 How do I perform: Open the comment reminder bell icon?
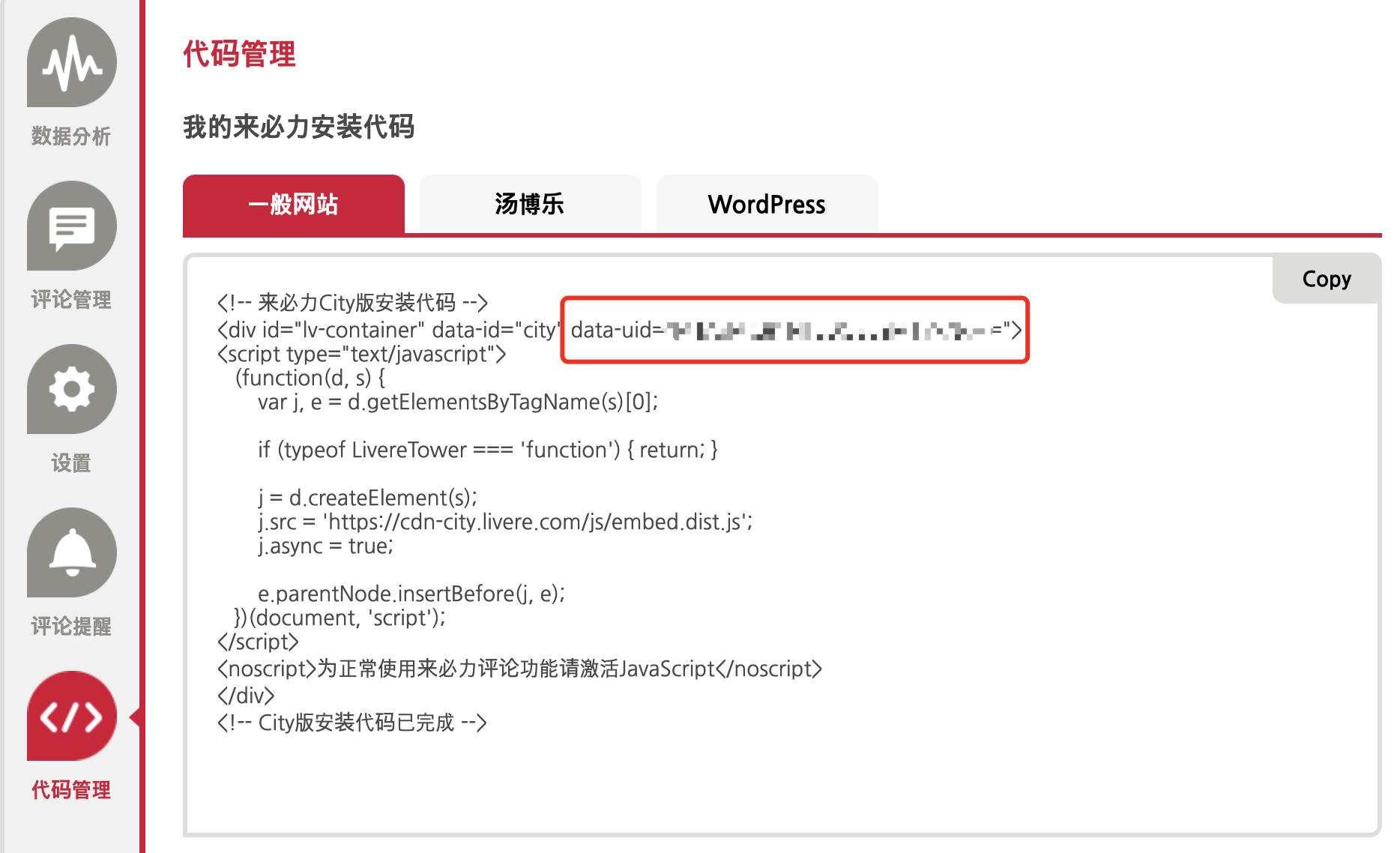point(72,552)
